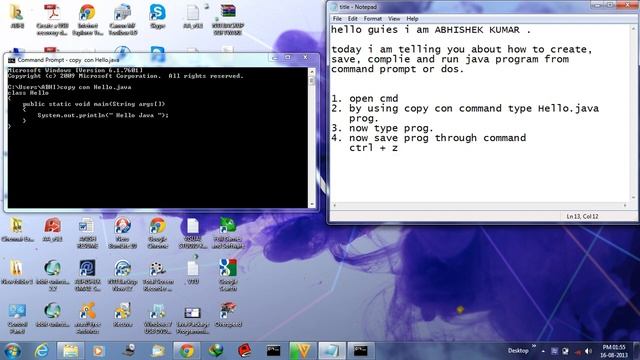This screenshot has height=360, width=640.
Task: Open the clock showing 16-08-2013
Action: (614, 351)
